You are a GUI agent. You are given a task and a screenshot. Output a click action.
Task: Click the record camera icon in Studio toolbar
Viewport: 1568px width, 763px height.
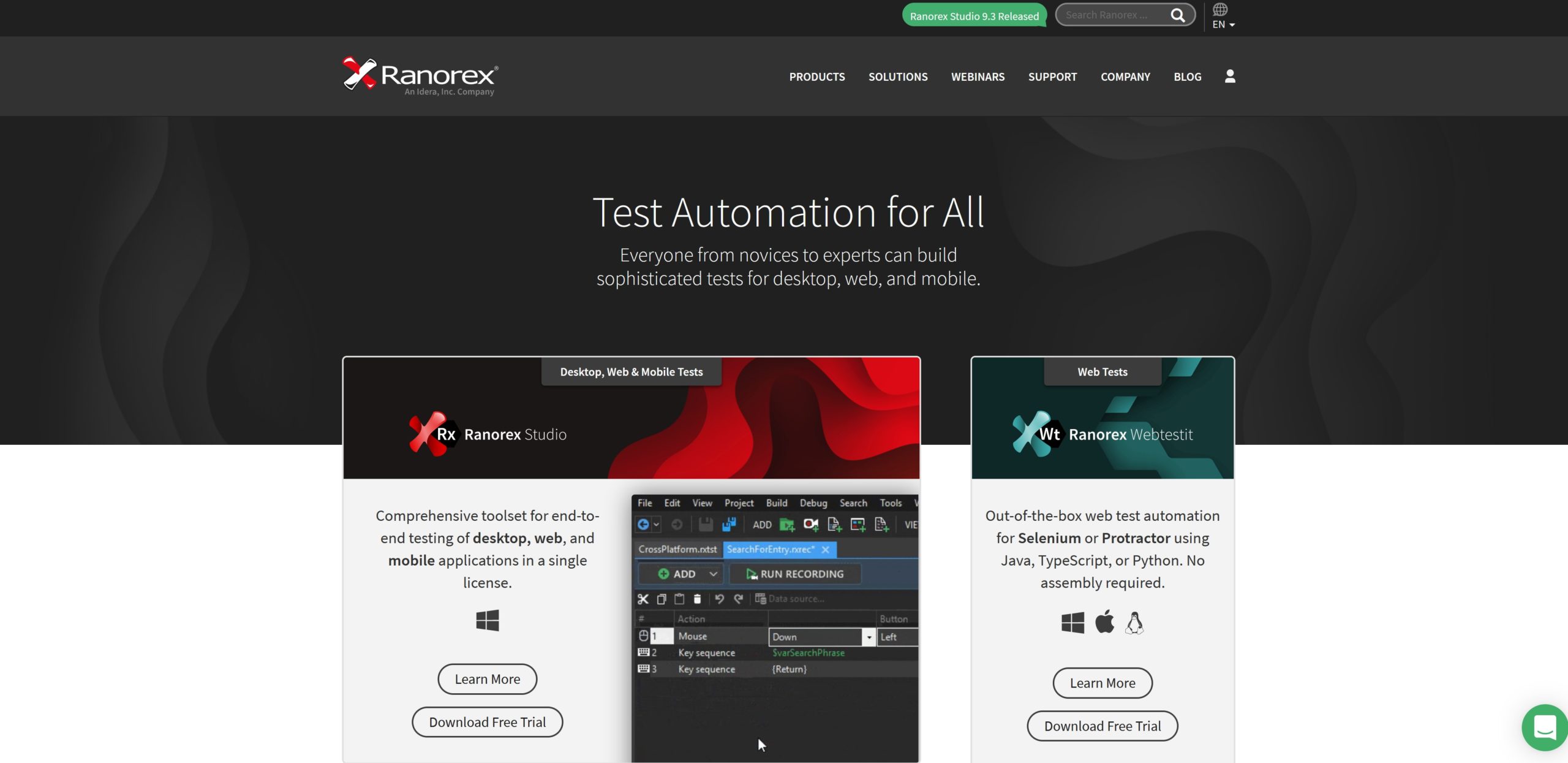811,525
